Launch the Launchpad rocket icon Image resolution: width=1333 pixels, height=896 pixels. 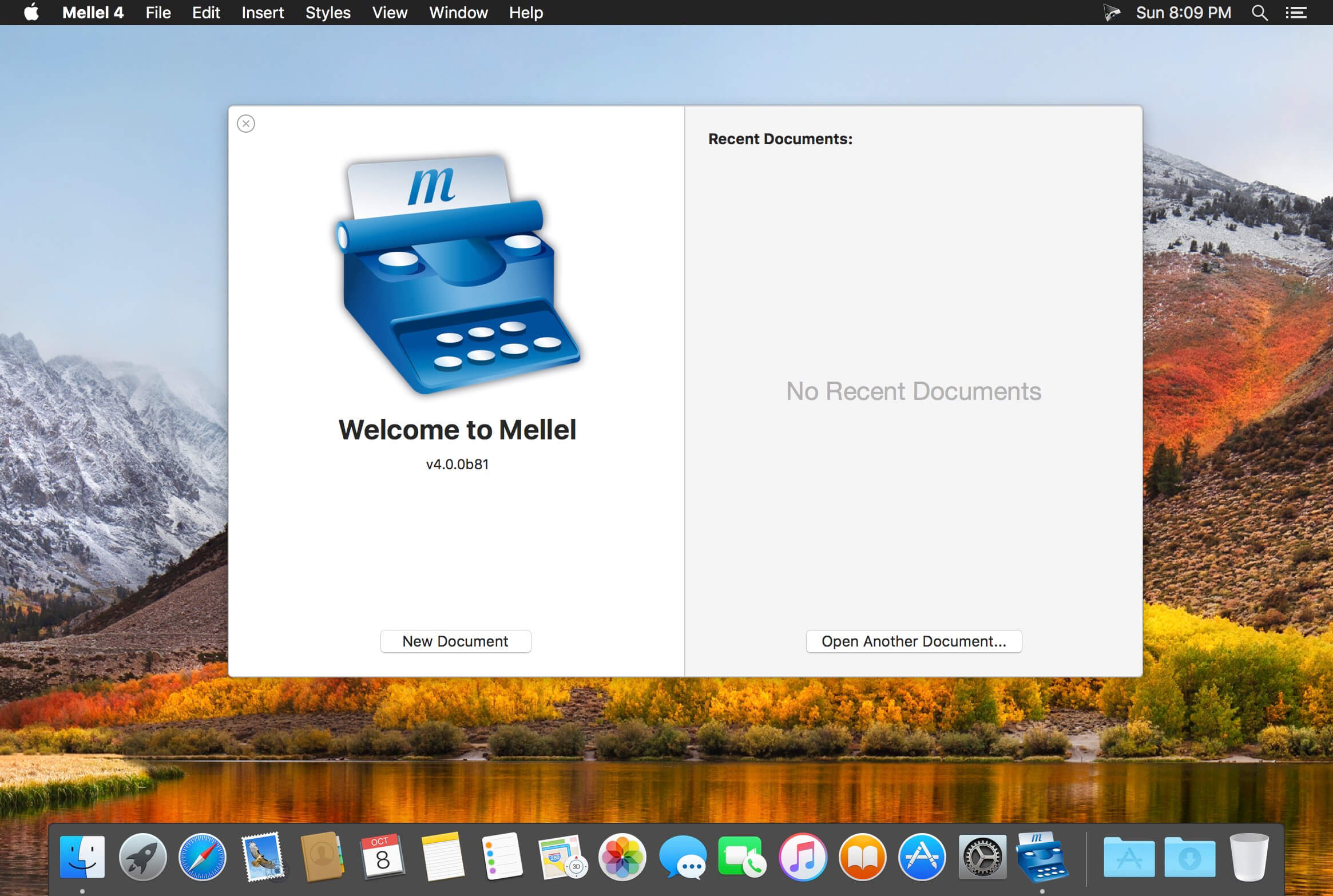coord(142,857)
